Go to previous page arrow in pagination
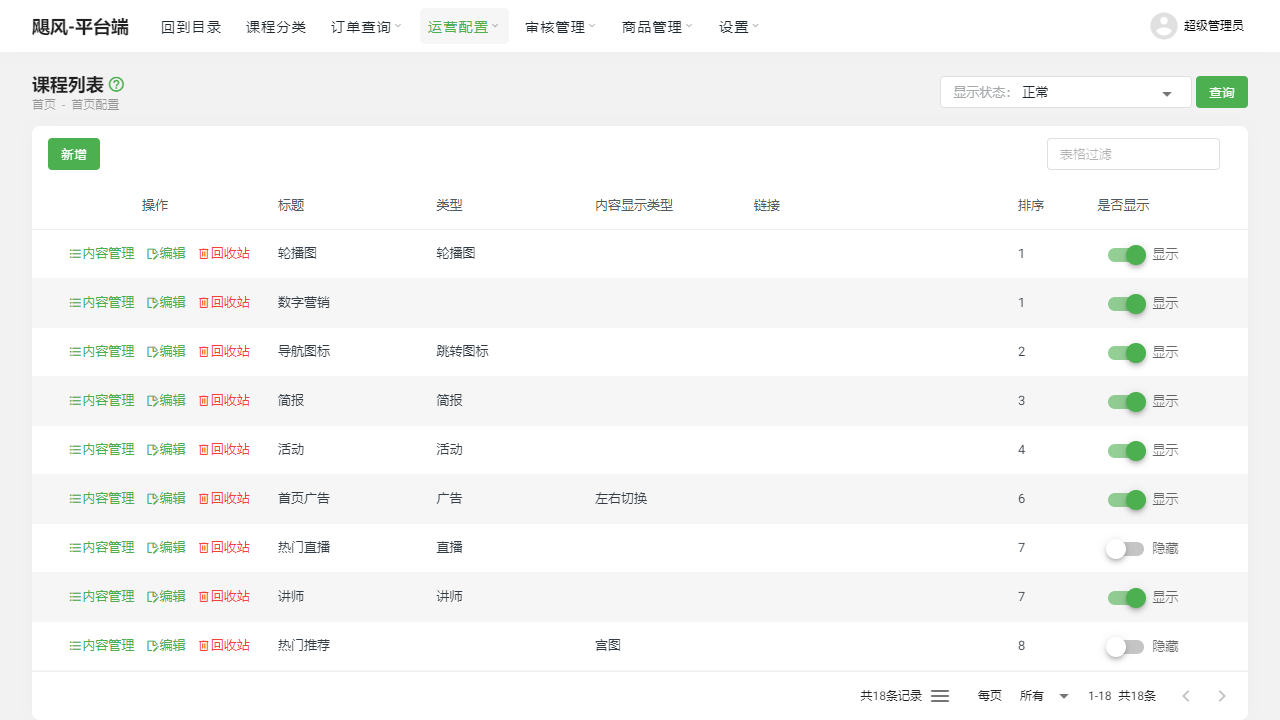 click(x=1186, y=696)
